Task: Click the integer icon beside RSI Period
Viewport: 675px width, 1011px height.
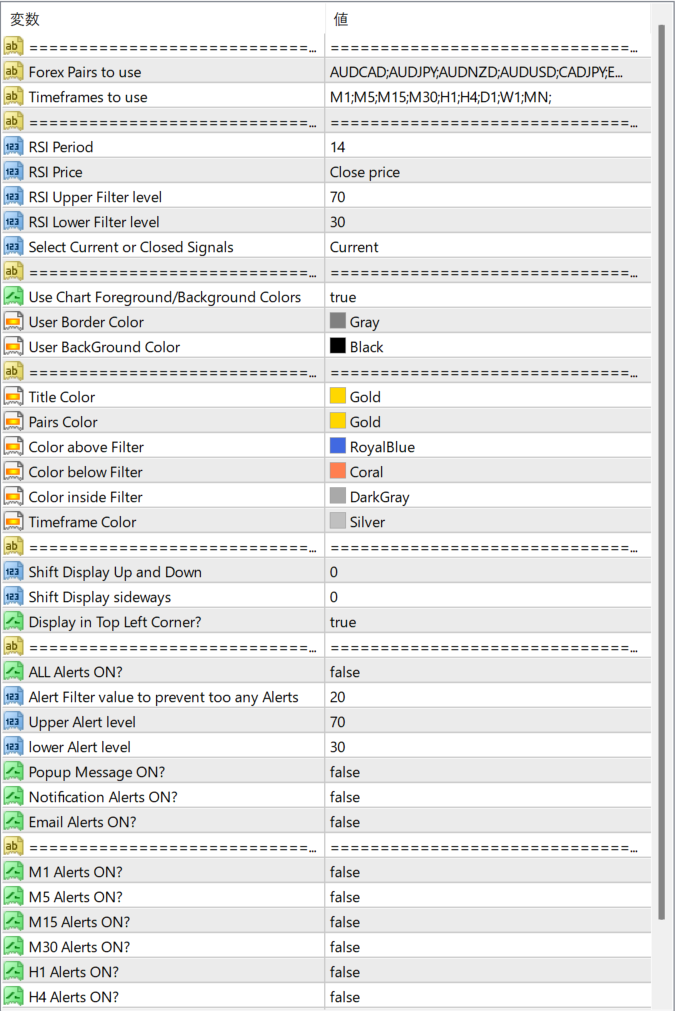Action: click(13, 146)
